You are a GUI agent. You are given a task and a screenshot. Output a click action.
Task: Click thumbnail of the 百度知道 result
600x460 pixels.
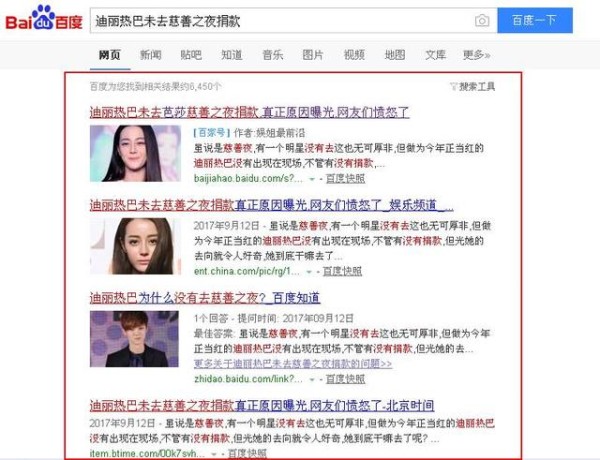tap(134, 339)
